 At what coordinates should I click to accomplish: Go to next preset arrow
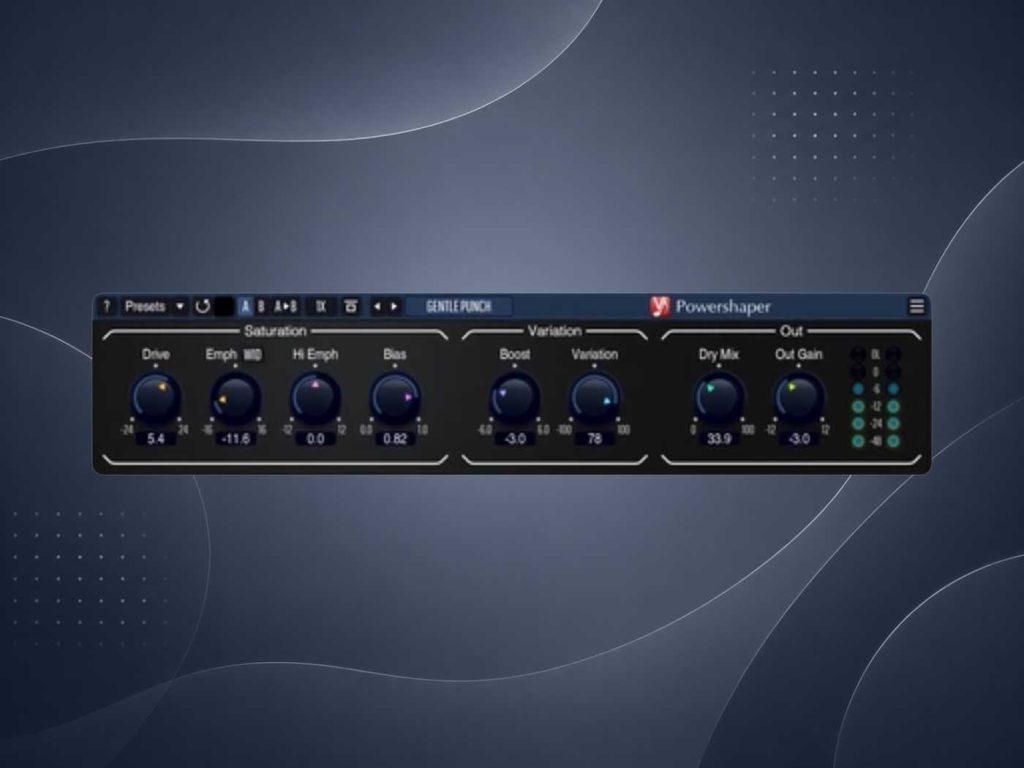(394, 306)
